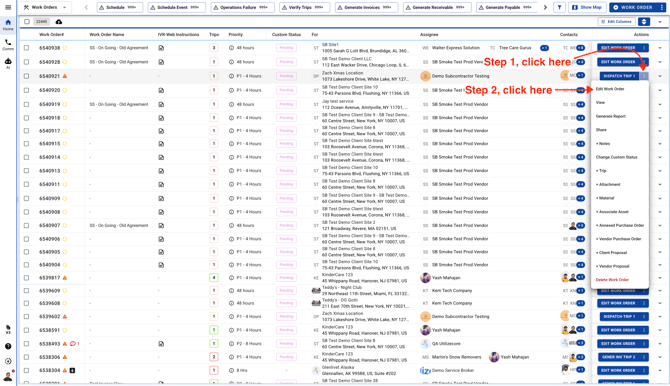Check the box for work order 6540938
The height and width of the screenshot is (386, 670).
tap(26, 48)
